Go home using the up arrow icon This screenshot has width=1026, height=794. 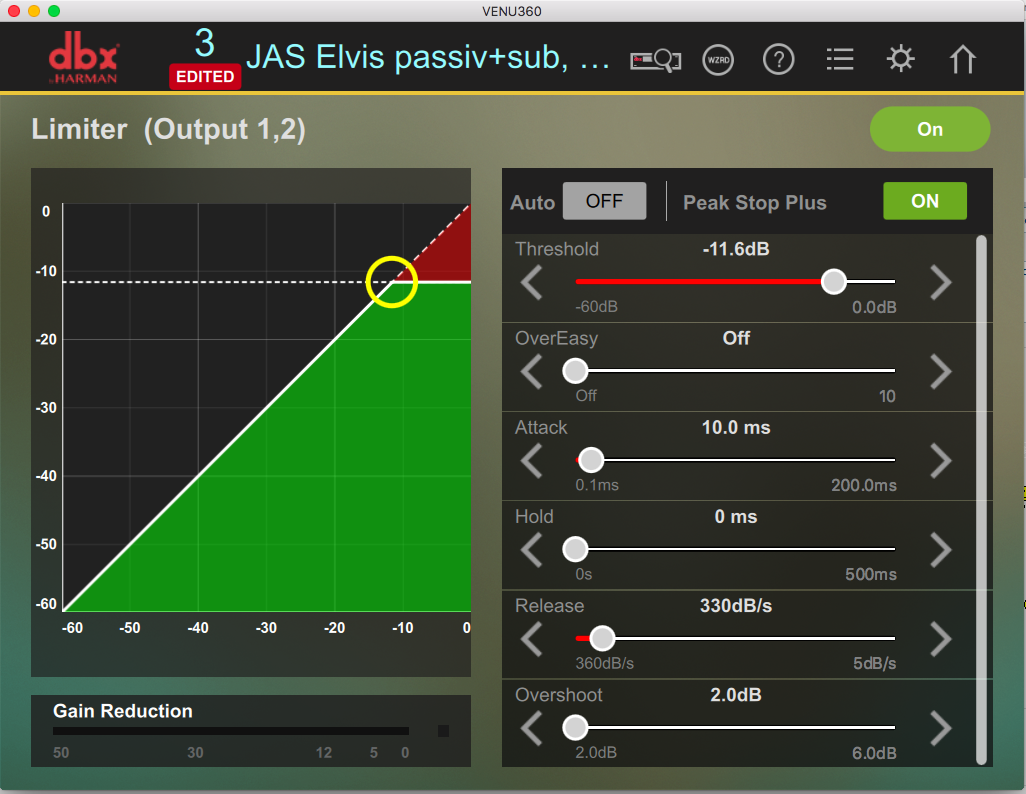click(962, 59)
